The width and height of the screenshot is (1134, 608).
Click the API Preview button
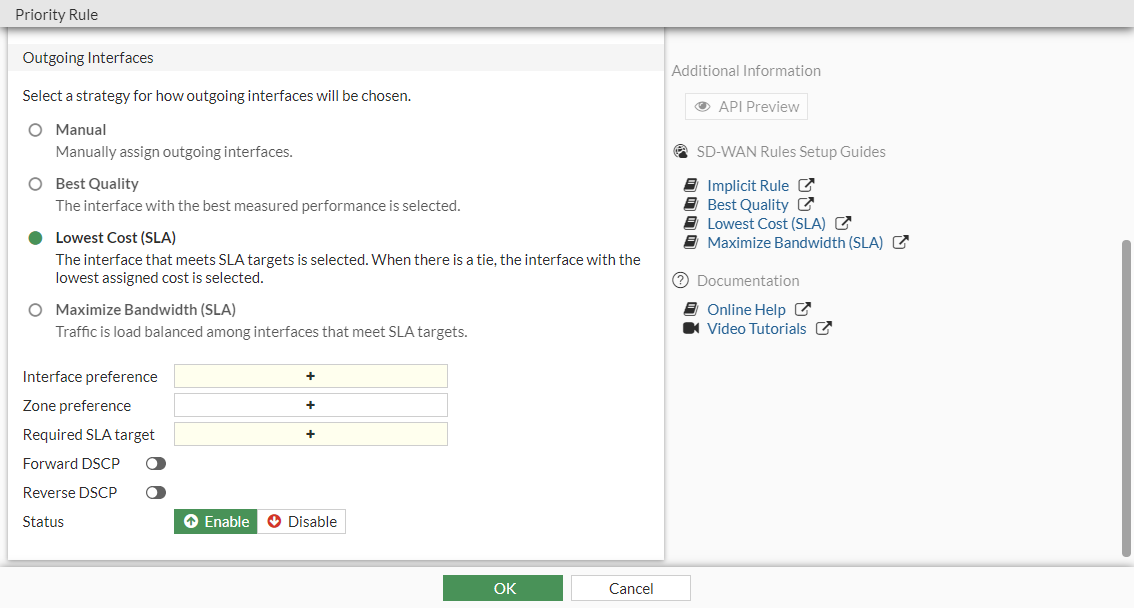[746, 107]
